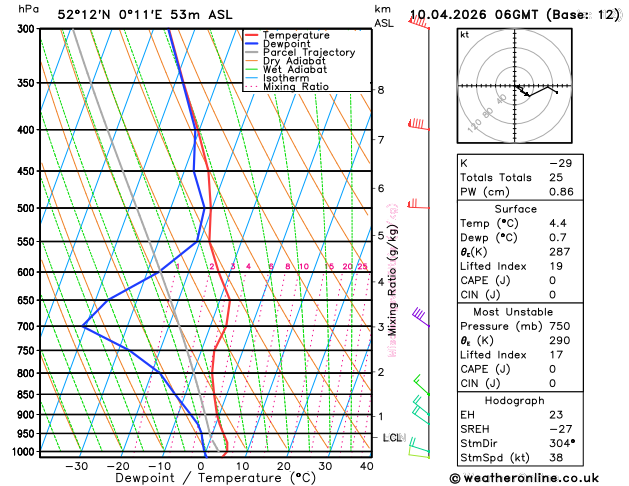Click the date text 10.04.2026 06GMT

(x=474, y=15)
